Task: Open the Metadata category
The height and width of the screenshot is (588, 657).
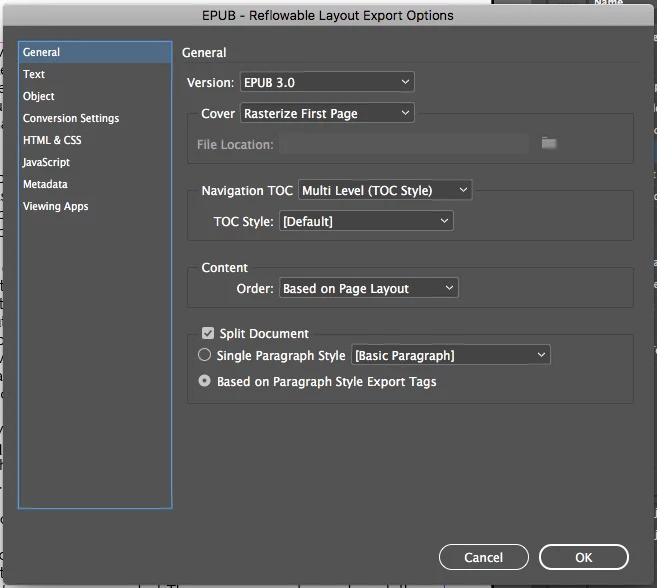Action: [95, 184]
